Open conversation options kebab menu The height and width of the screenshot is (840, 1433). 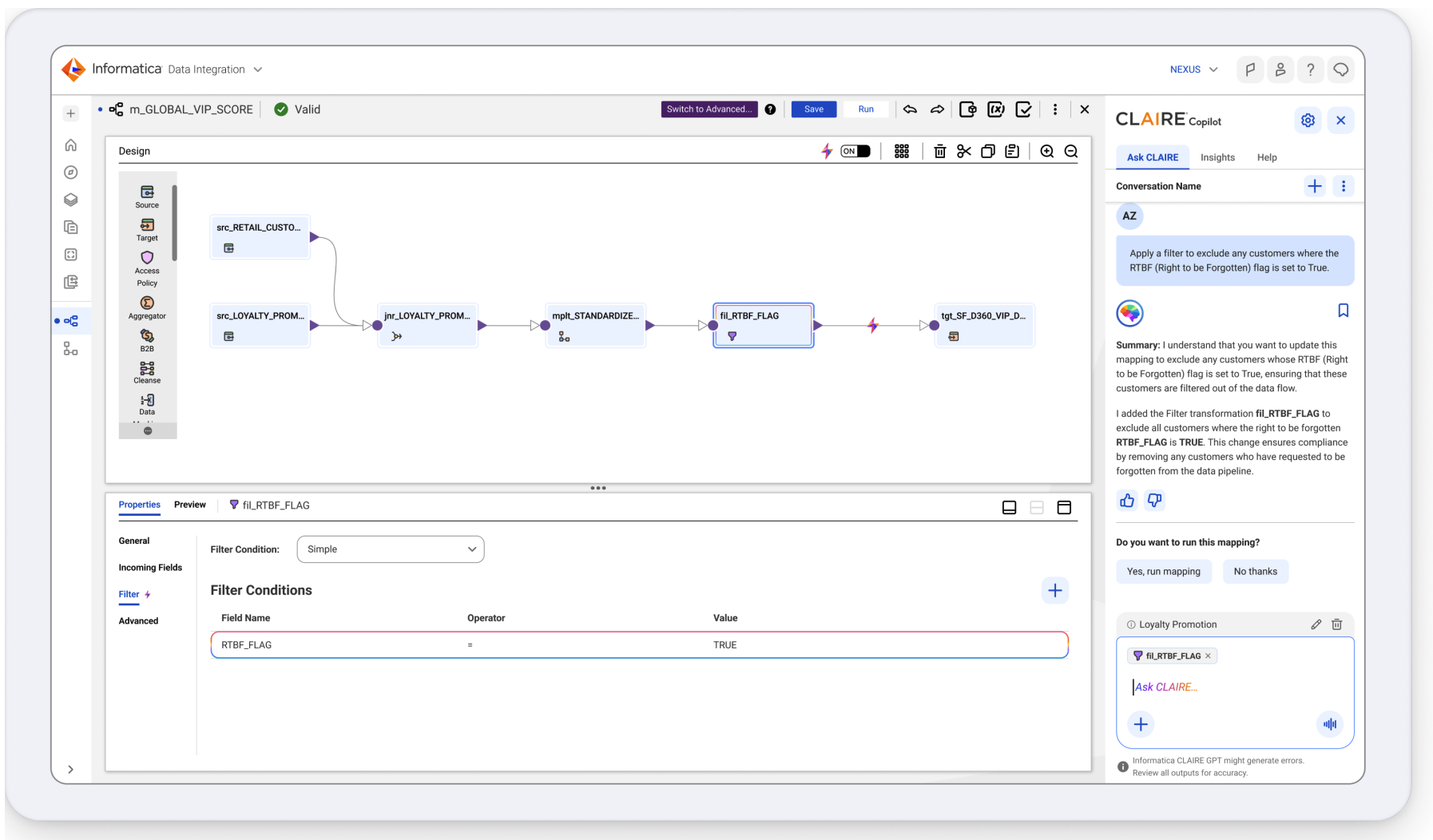[1343, 186]
